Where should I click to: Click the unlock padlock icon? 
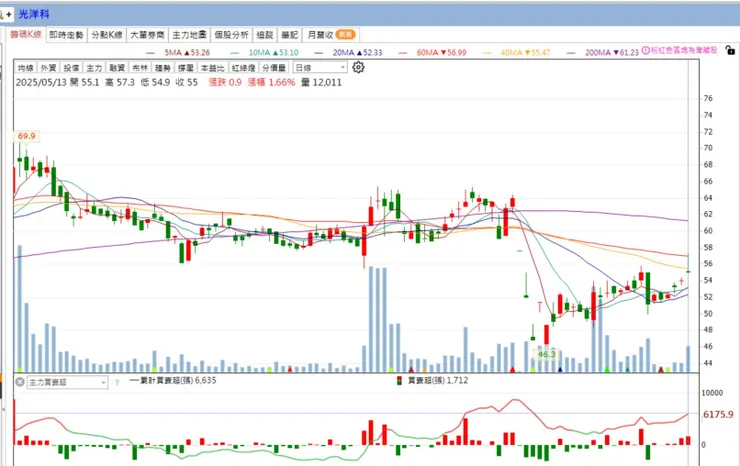point(730,50)
